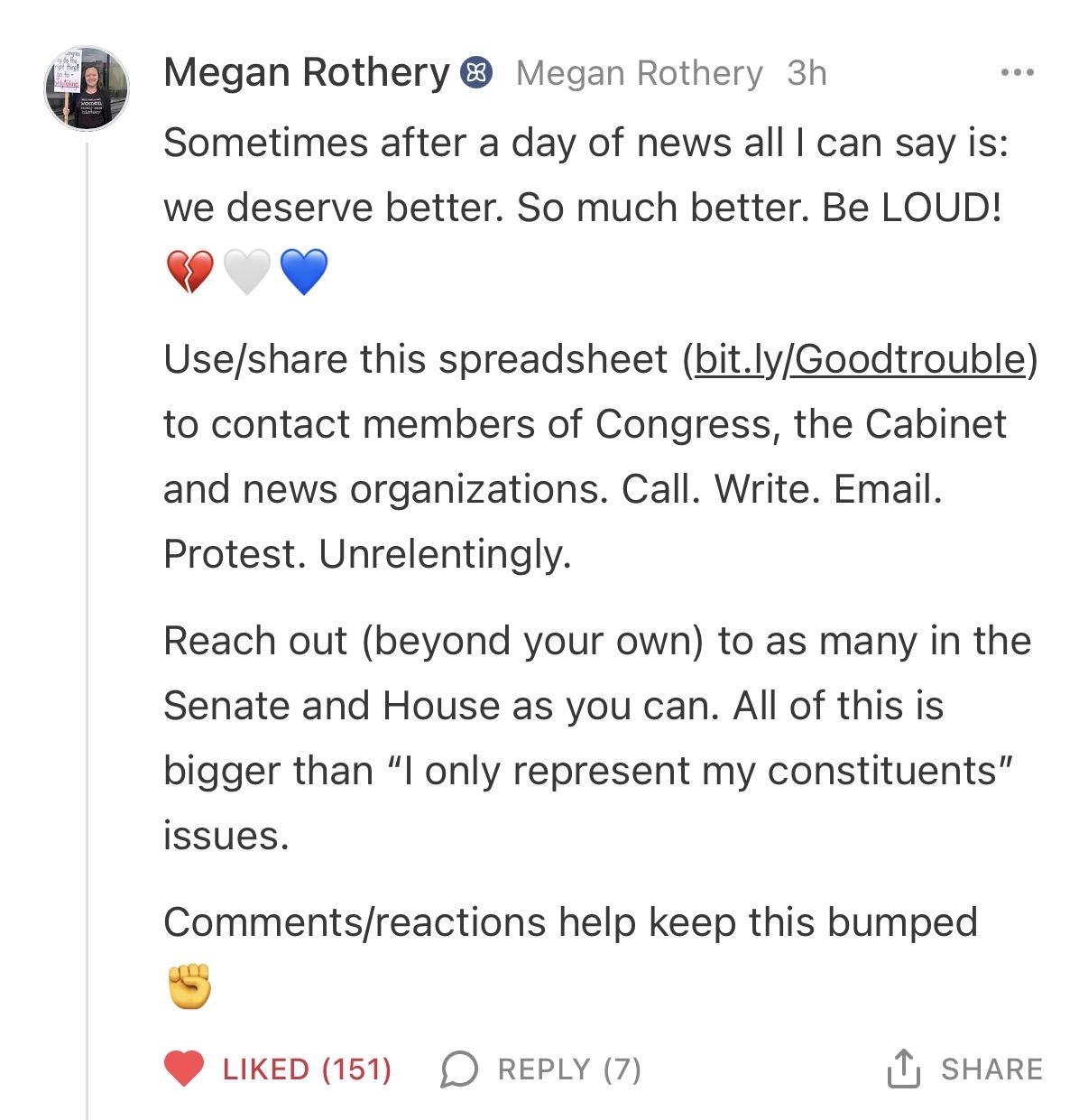
Task: Click the raised fist emoji
Action: click(189, 986)
